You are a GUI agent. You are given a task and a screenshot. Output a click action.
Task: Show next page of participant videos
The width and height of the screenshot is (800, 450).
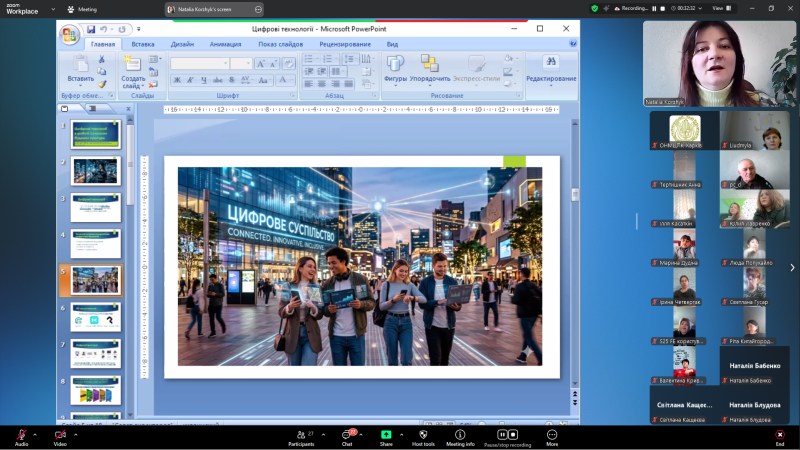[x=792, y=267]
